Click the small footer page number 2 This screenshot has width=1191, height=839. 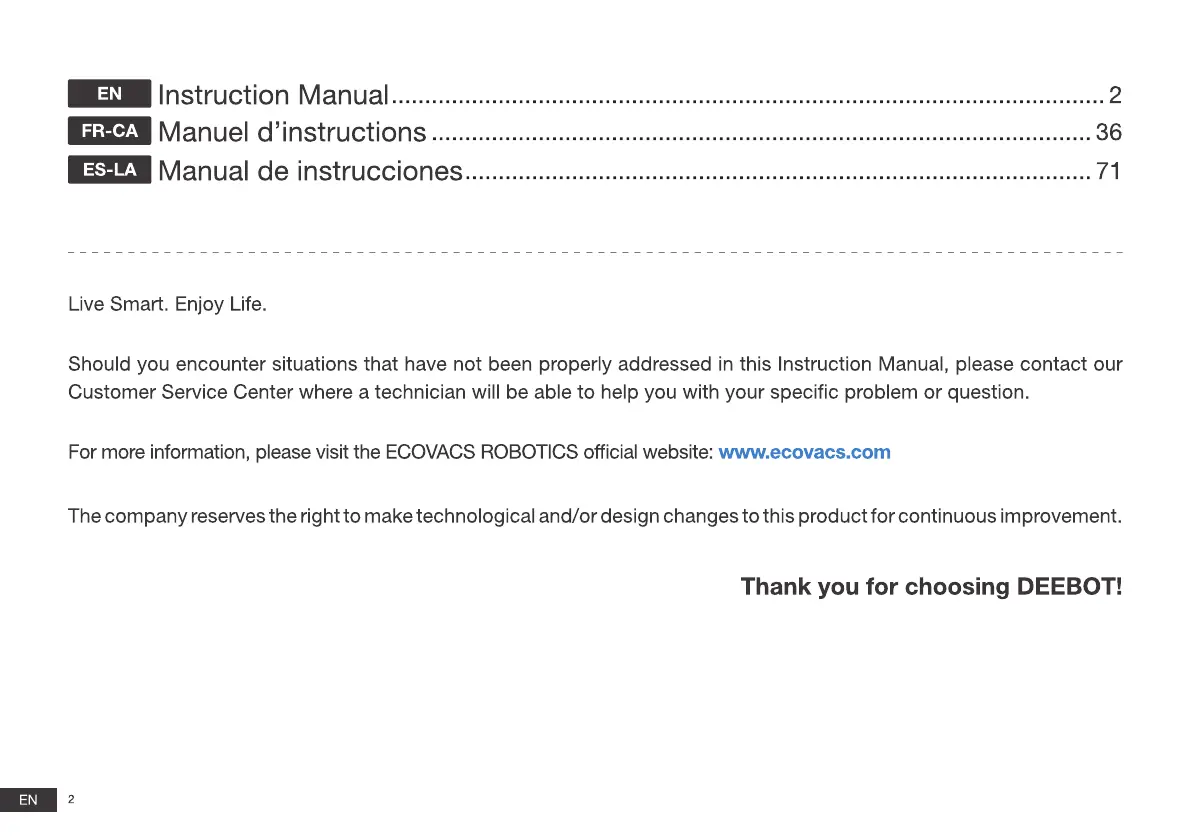[72, 799]
